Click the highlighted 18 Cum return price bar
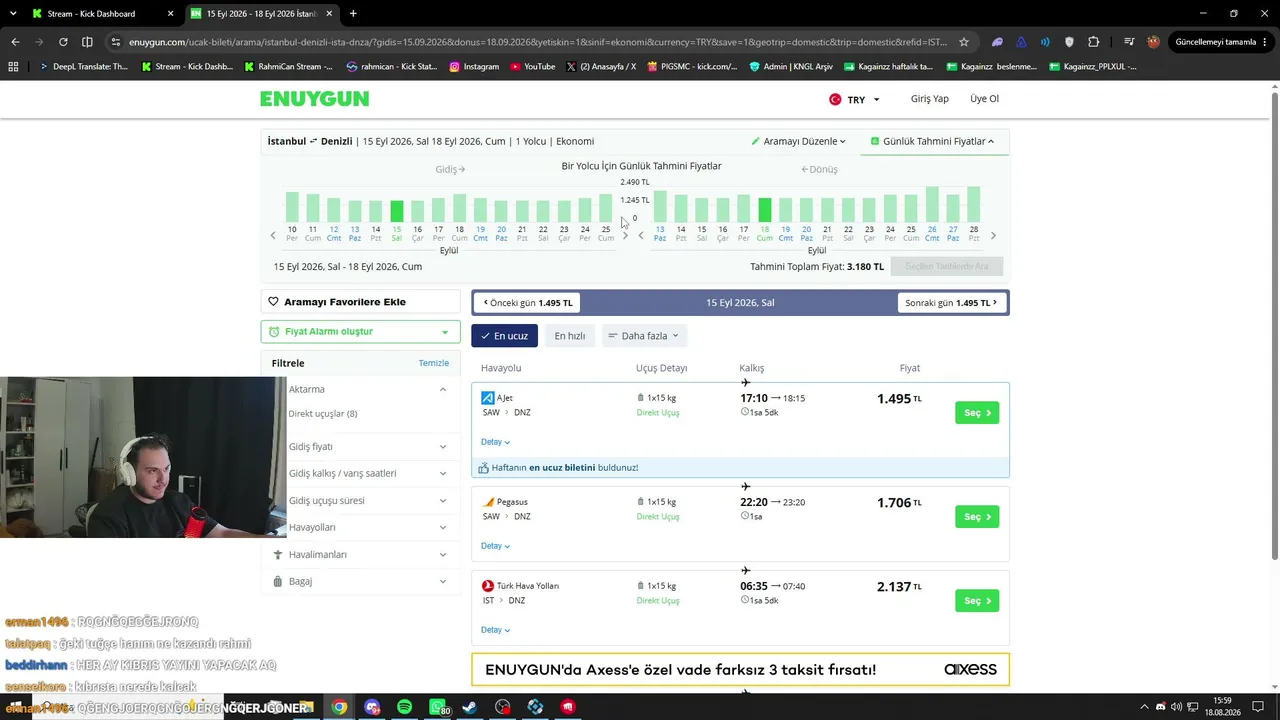The image size is (1280, 720). pyautogui.click(x=765, y=209)
